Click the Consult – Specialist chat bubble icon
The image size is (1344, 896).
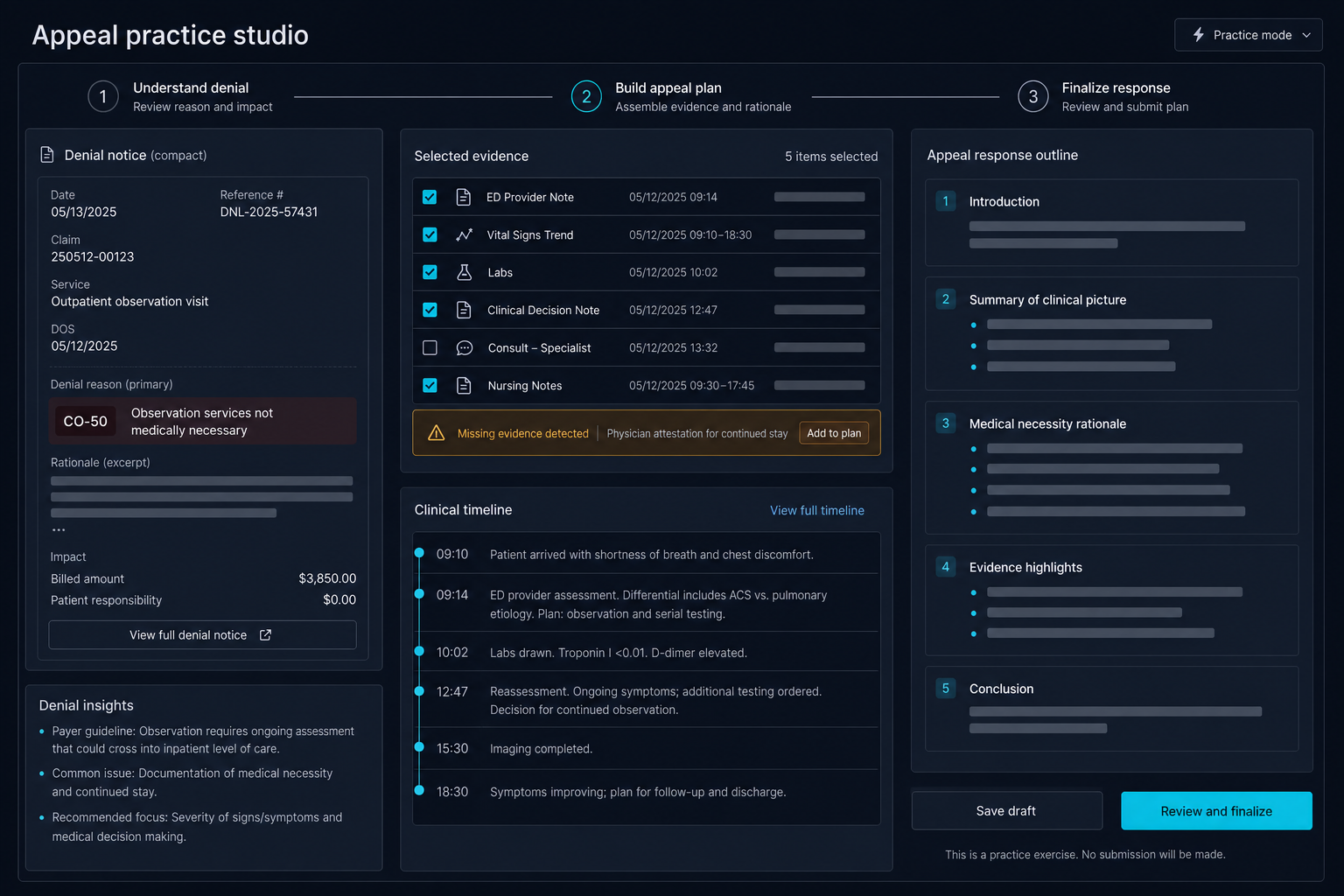465,347
